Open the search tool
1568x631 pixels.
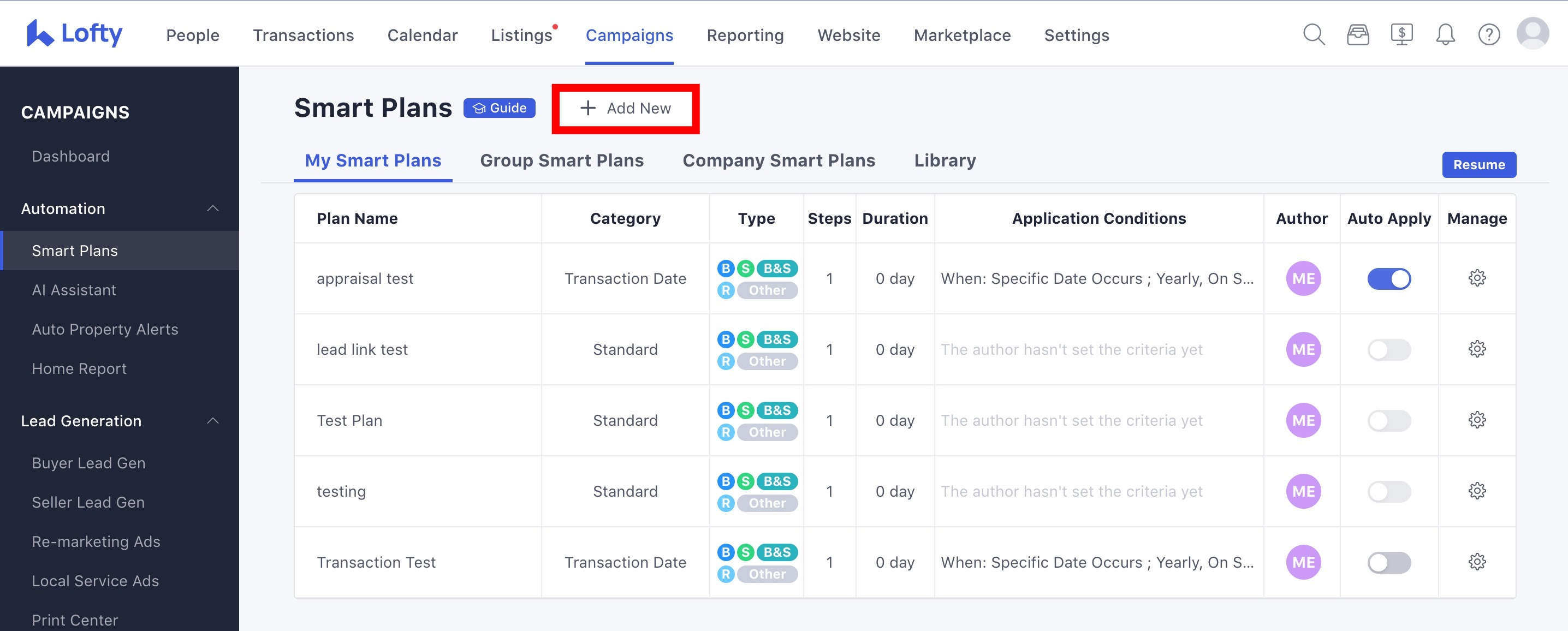pos(1313,35)
